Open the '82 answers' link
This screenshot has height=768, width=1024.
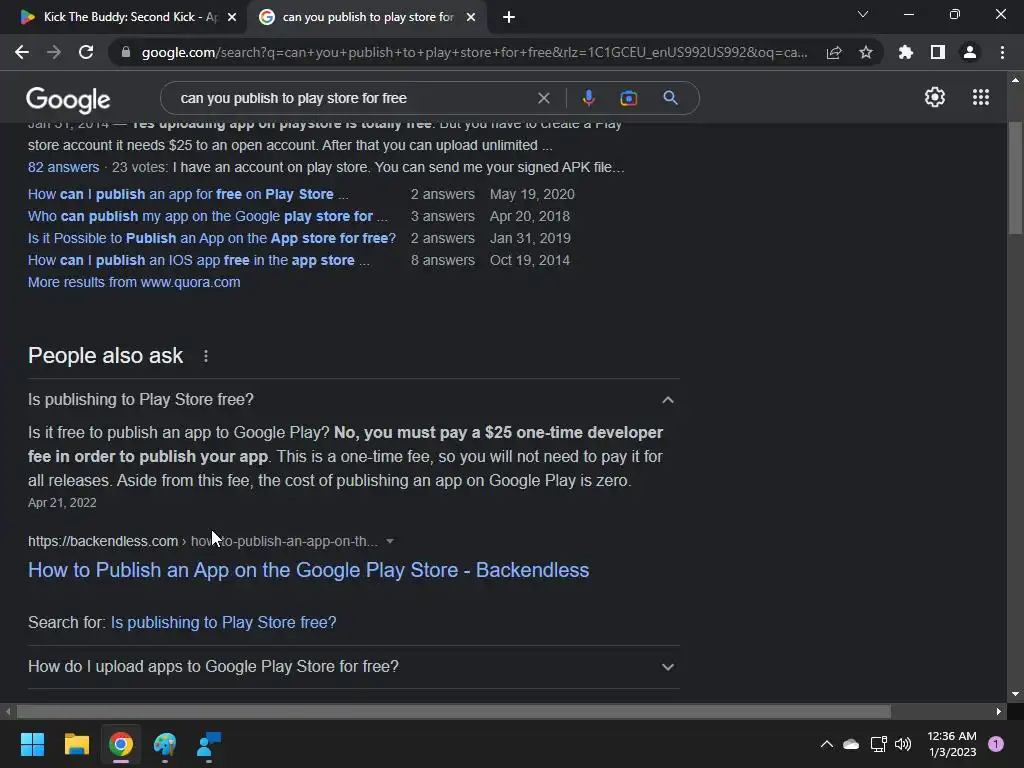coord(63,167)
